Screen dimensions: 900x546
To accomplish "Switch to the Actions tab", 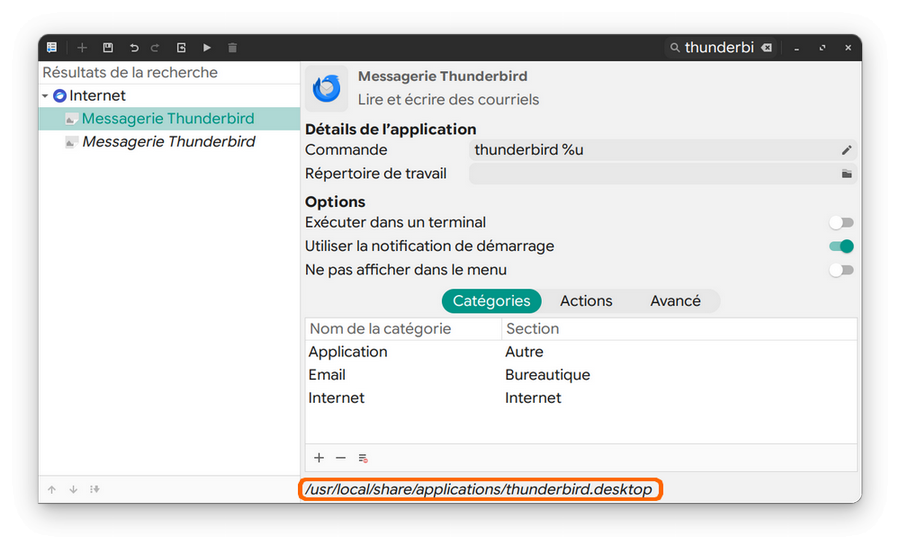I will [586, 301].
